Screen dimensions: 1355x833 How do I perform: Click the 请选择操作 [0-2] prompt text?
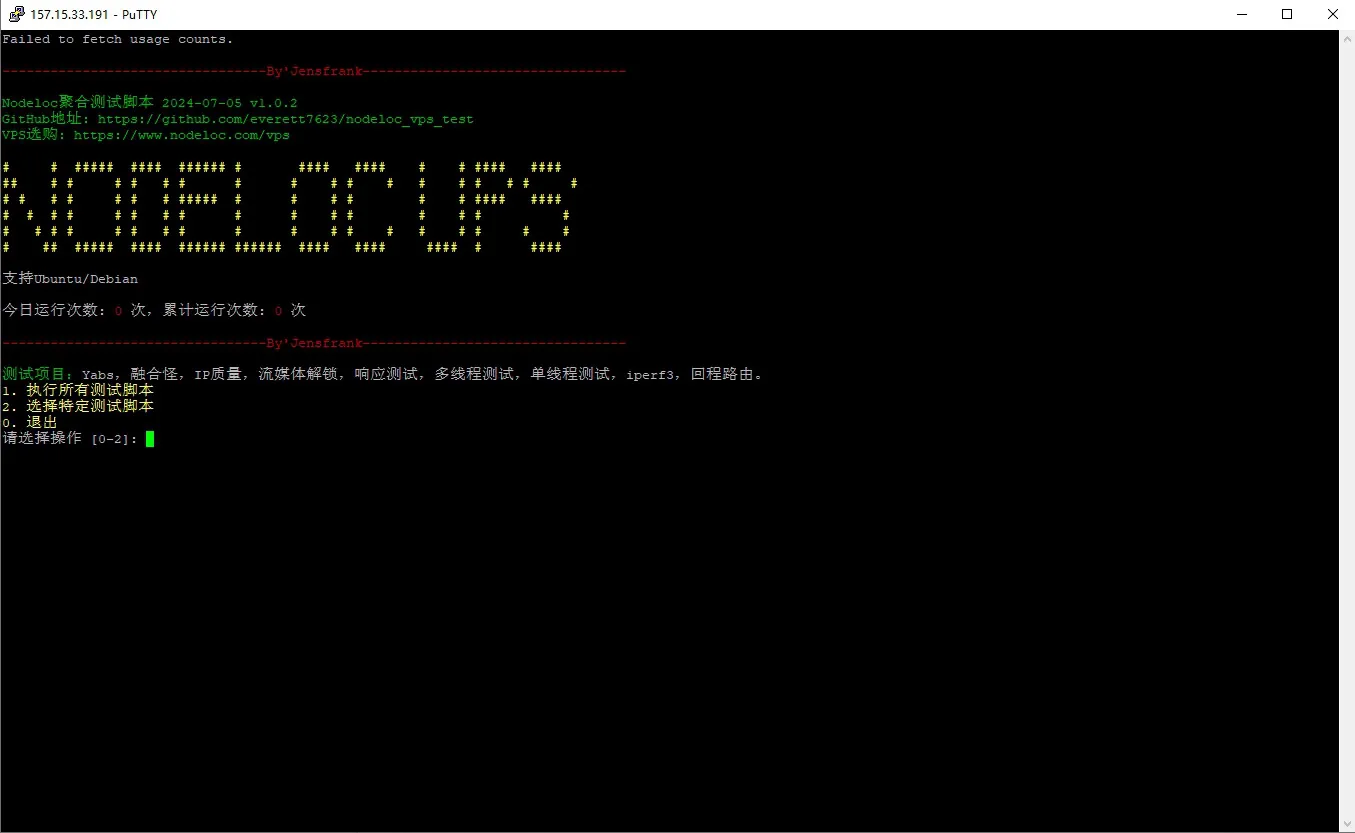point(70,438)
